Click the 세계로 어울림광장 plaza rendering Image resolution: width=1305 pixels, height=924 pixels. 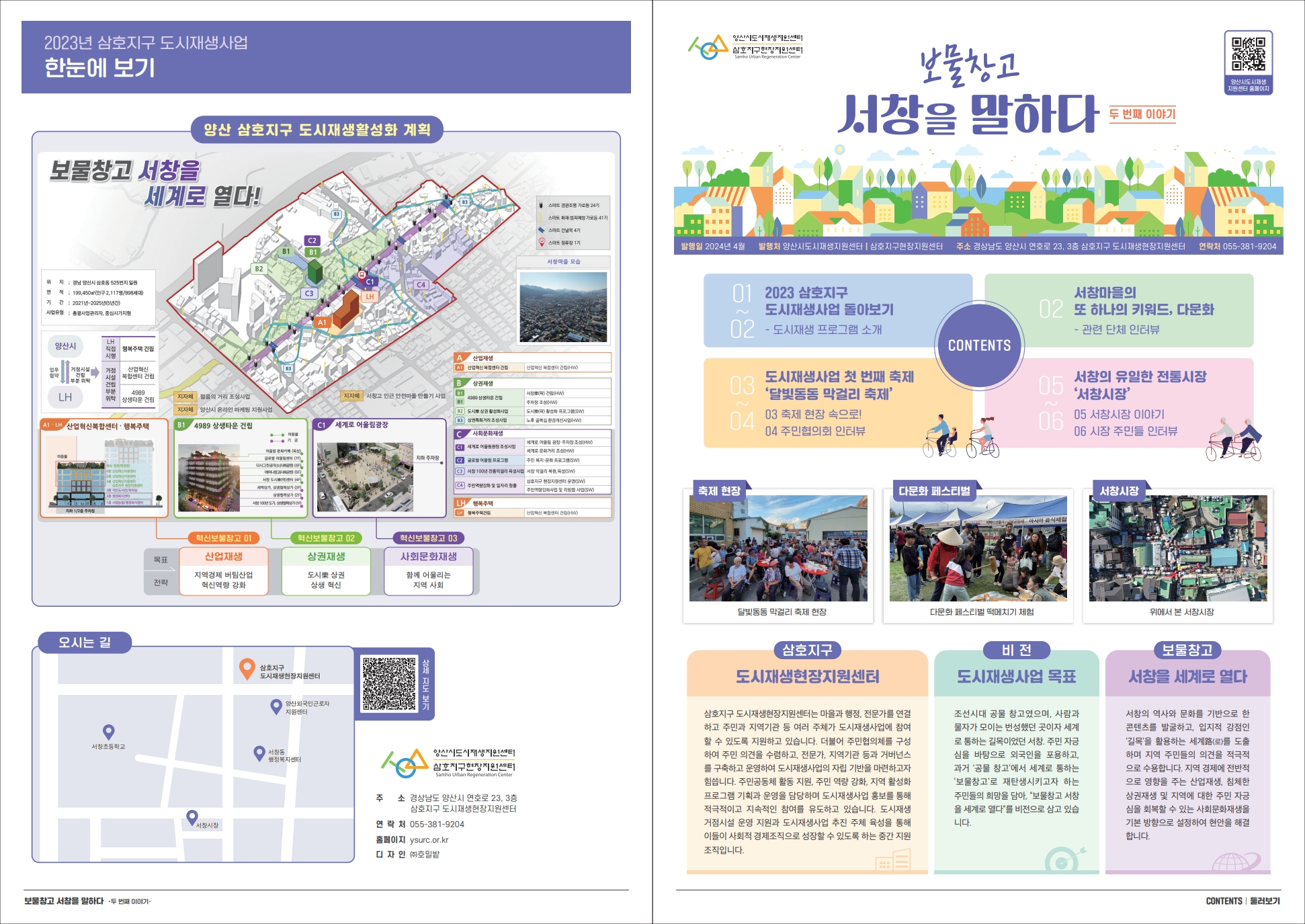click(365, 477)
